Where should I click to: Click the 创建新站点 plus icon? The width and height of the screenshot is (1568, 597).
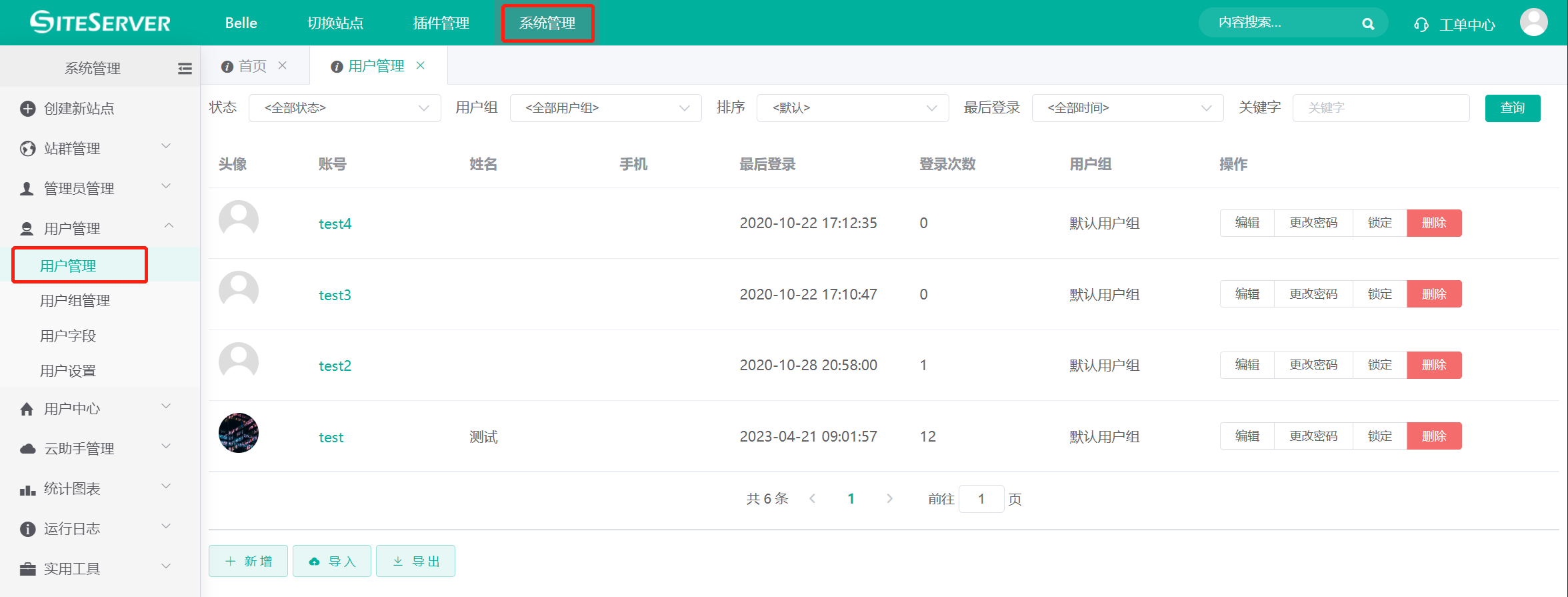point(27,109)
